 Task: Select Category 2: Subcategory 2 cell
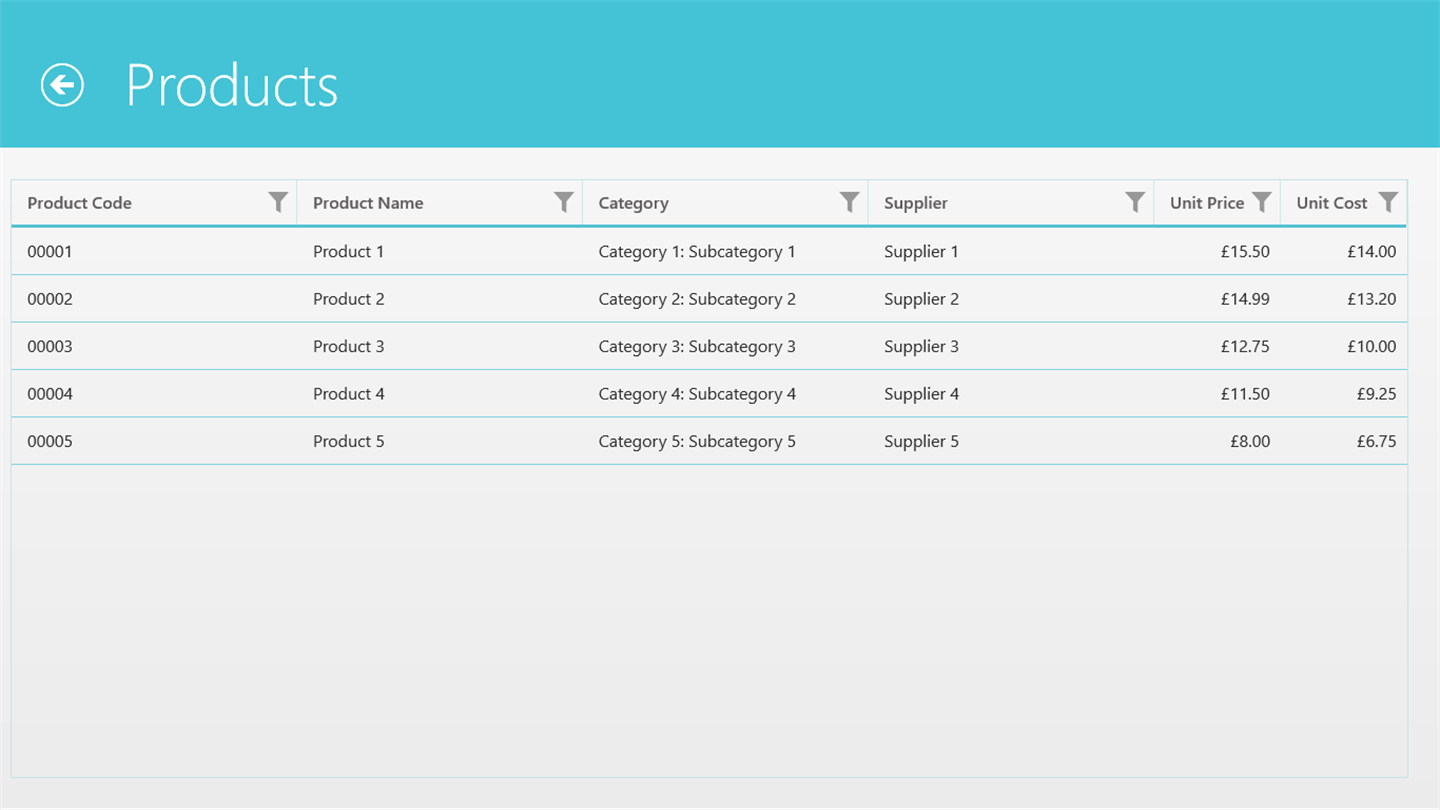coord(725,299)
